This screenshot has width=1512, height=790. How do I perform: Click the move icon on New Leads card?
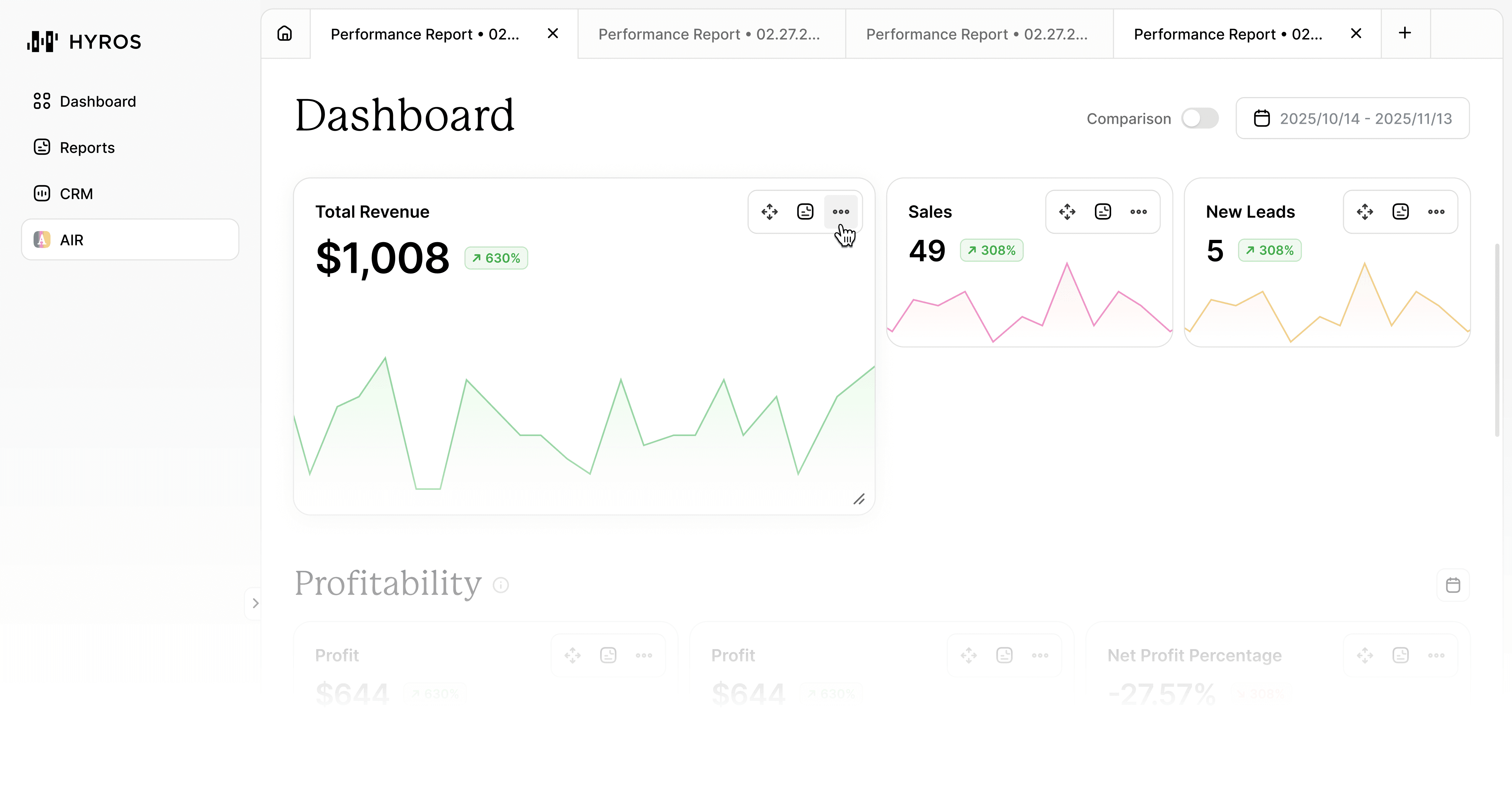point(1365,212)
